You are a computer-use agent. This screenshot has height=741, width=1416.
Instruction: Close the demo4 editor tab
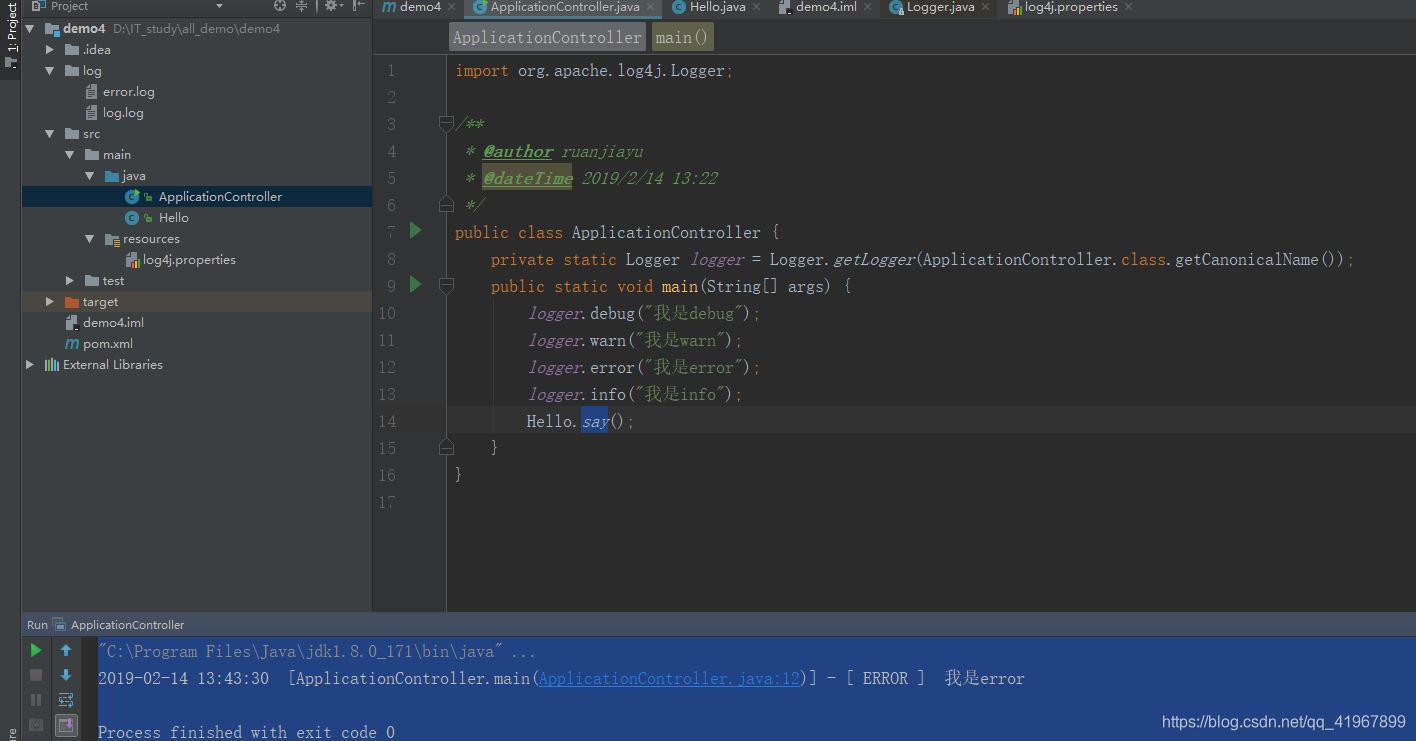coord(452,7)
